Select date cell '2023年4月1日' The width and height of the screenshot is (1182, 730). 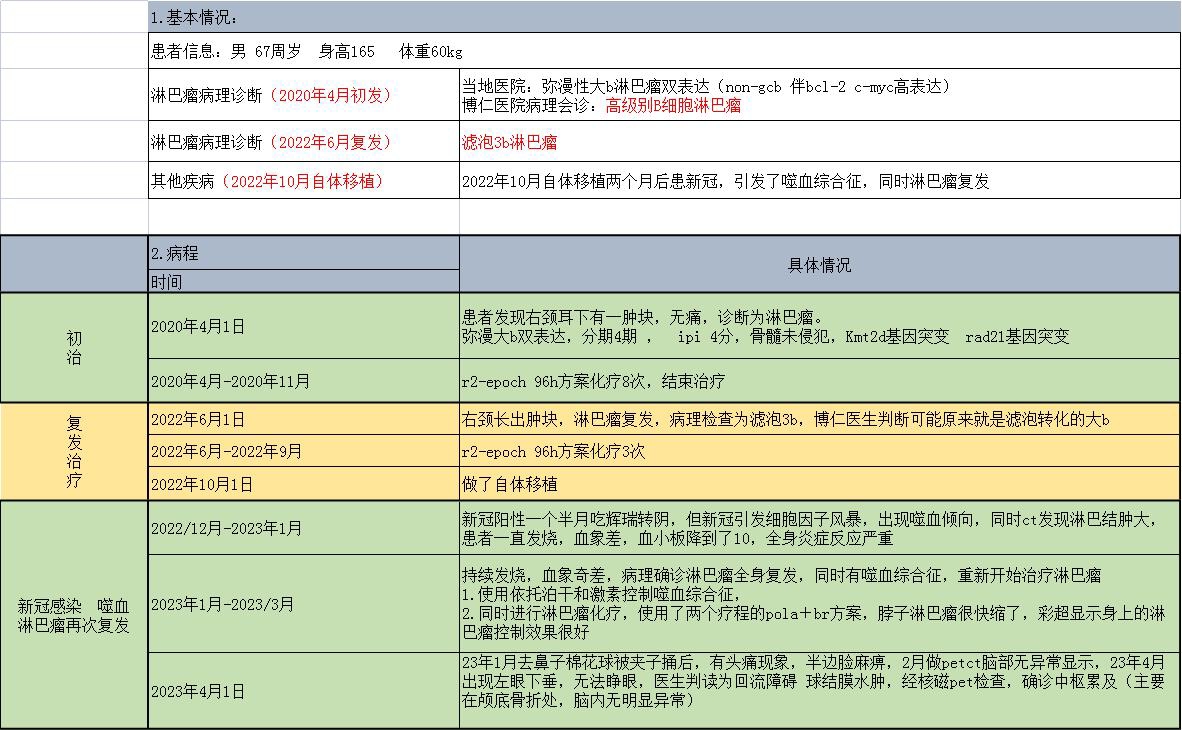tap(304, 691)
